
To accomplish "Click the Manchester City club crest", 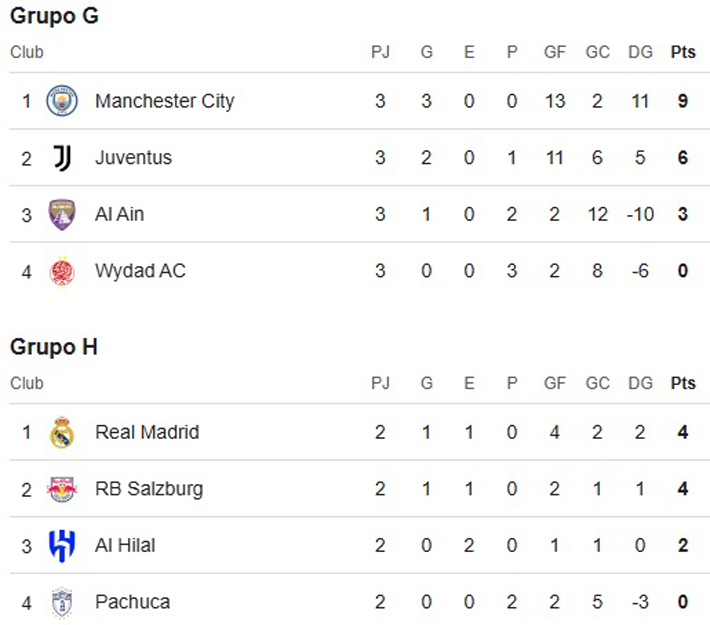I will point(62,101).
